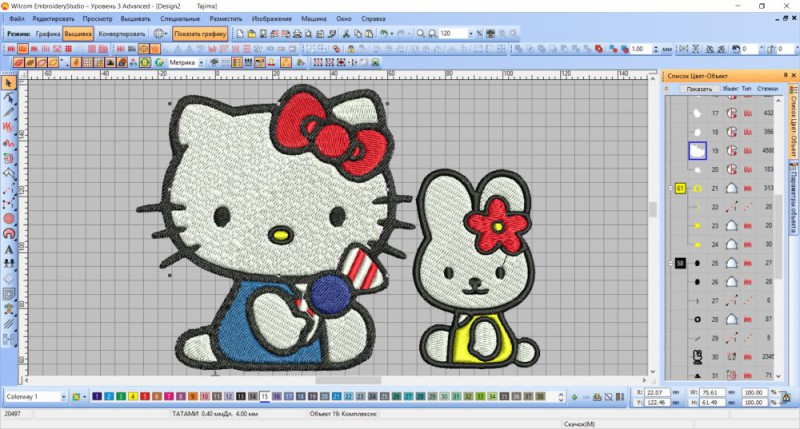Image resolution: width=800 pixels, height=429 pixels.
Task: Open the Colorway 1 dropdown
Action: point(63,396)
